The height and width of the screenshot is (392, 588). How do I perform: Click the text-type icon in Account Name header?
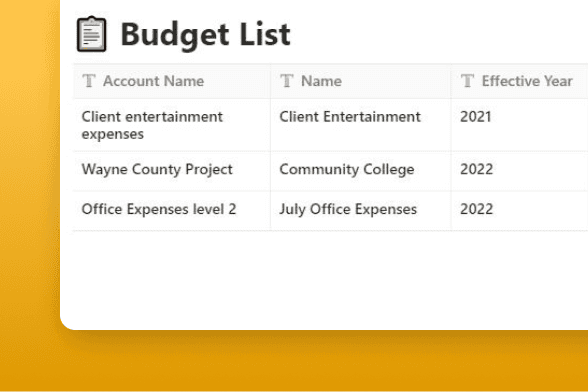click(89, 81)
